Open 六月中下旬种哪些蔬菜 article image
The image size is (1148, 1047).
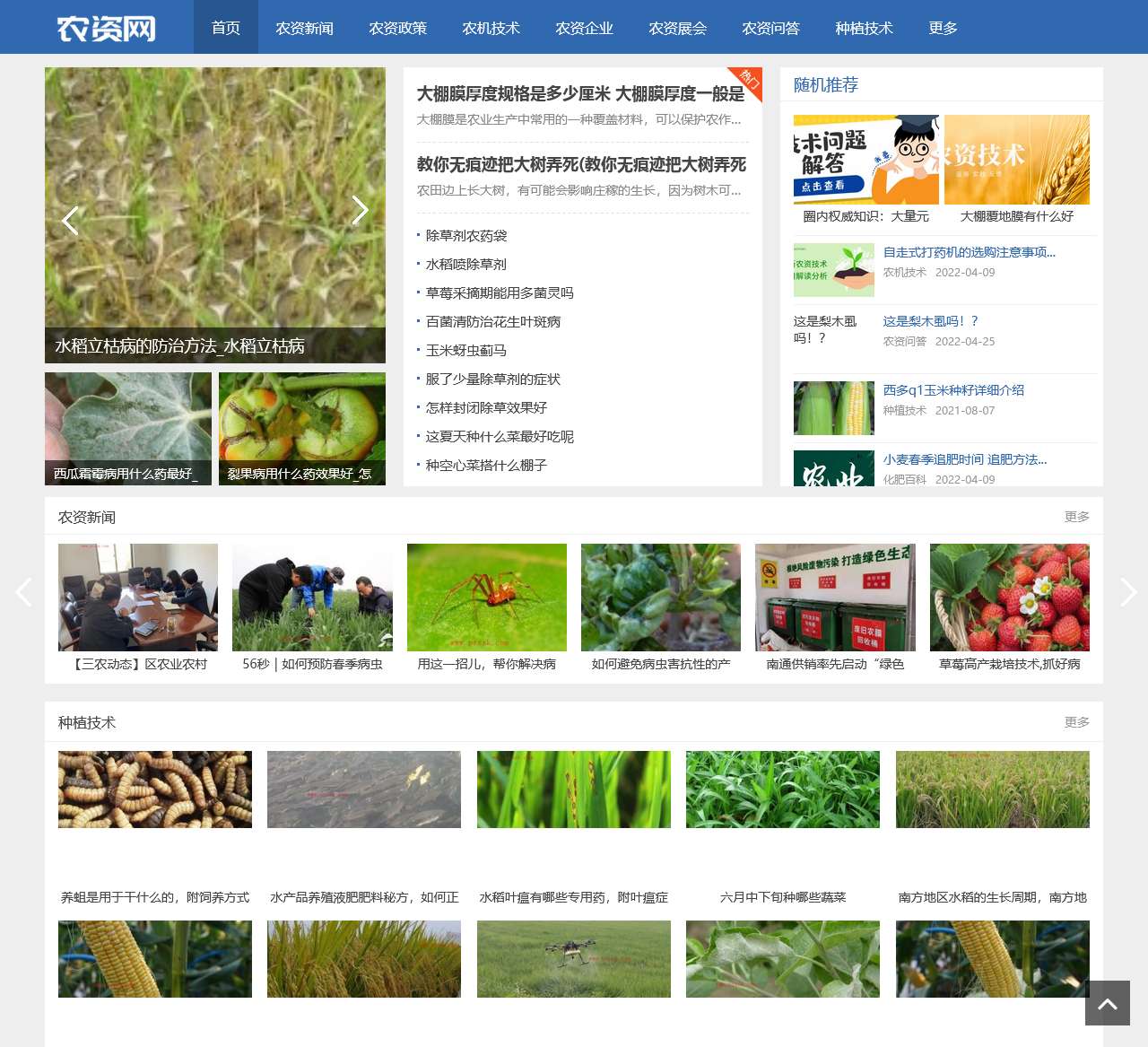(x=783, y=790)
